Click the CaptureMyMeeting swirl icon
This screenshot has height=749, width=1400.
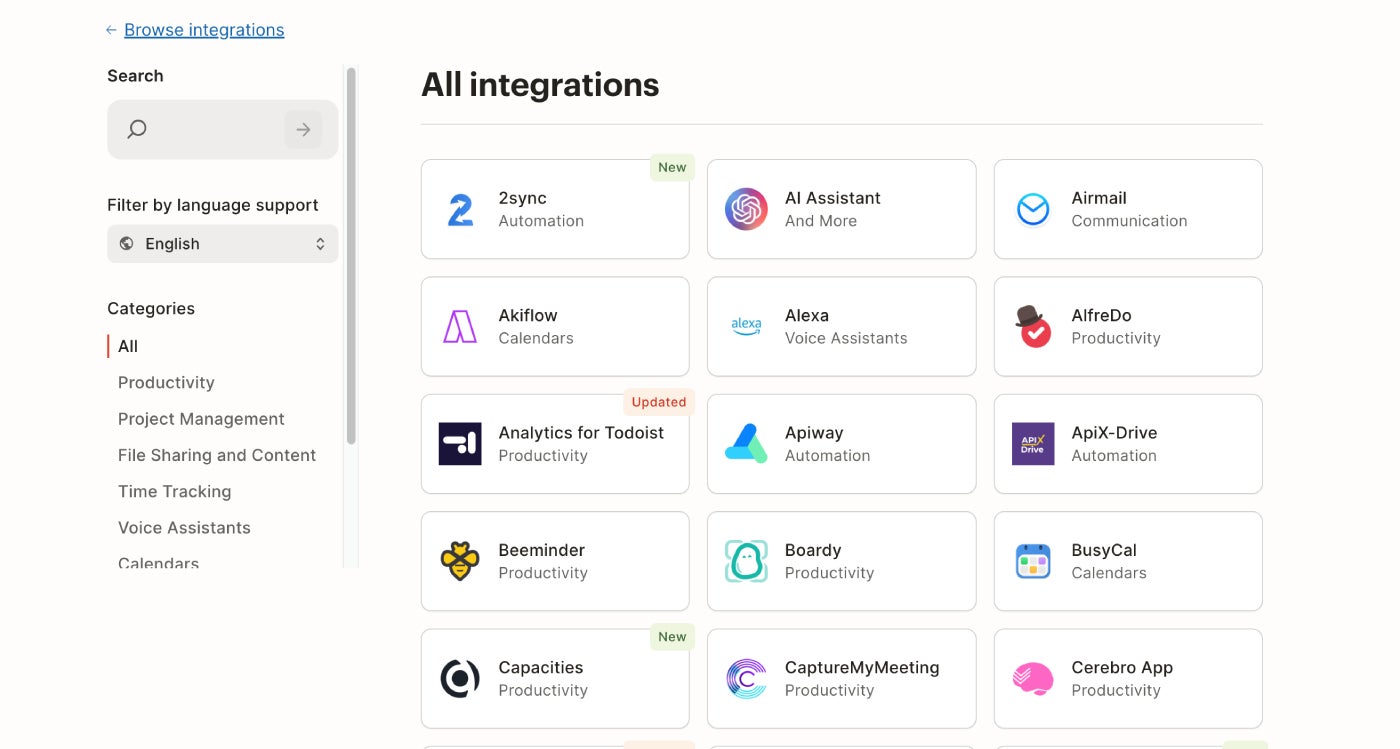[746, 678]
